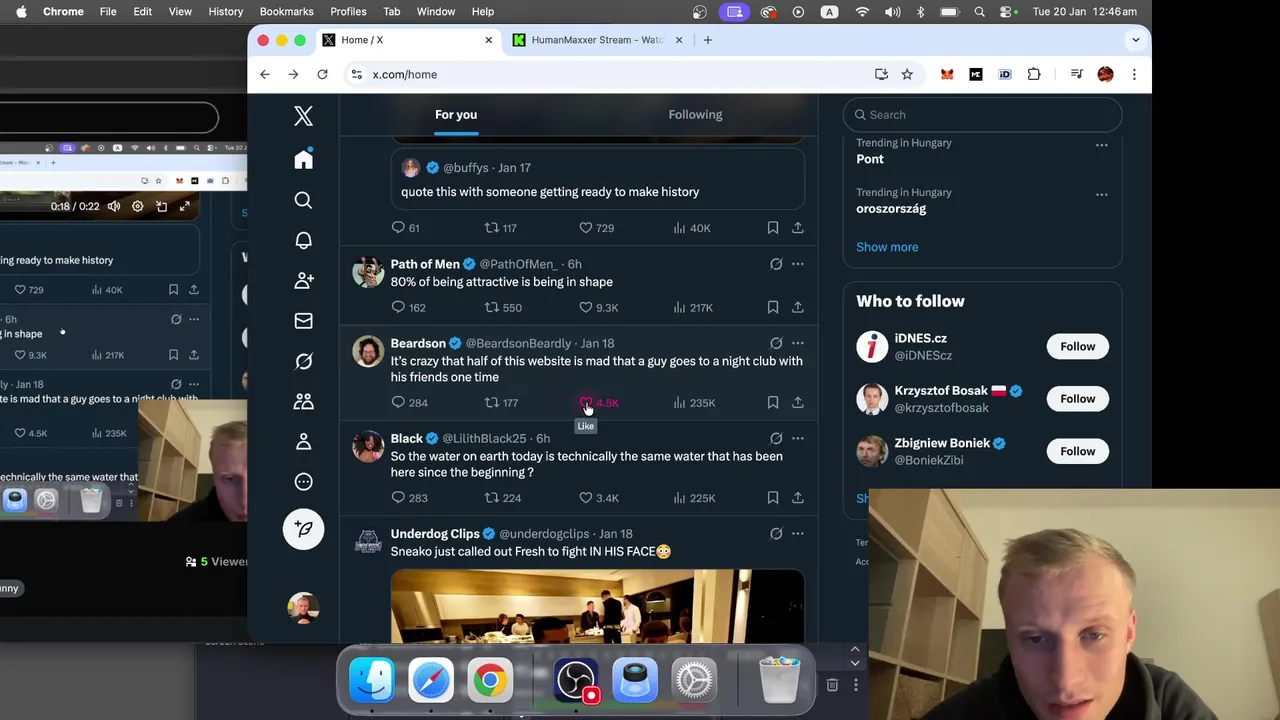The height and width of the screenshot is (720, 1280).
Task: Play the Underdog Clips video thumbnail
Action: 597,606
